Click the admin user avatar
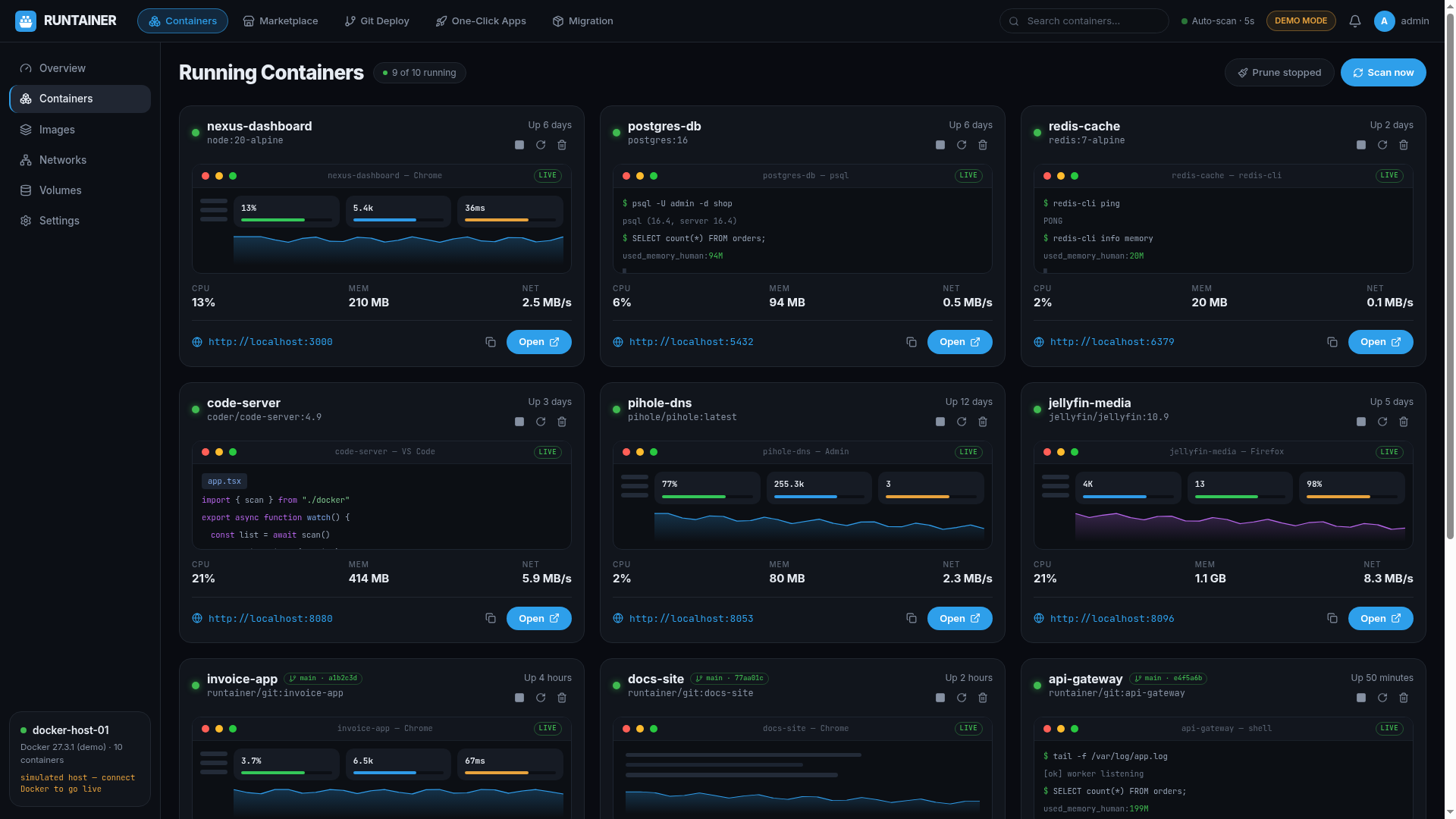 click(1384, 21)
